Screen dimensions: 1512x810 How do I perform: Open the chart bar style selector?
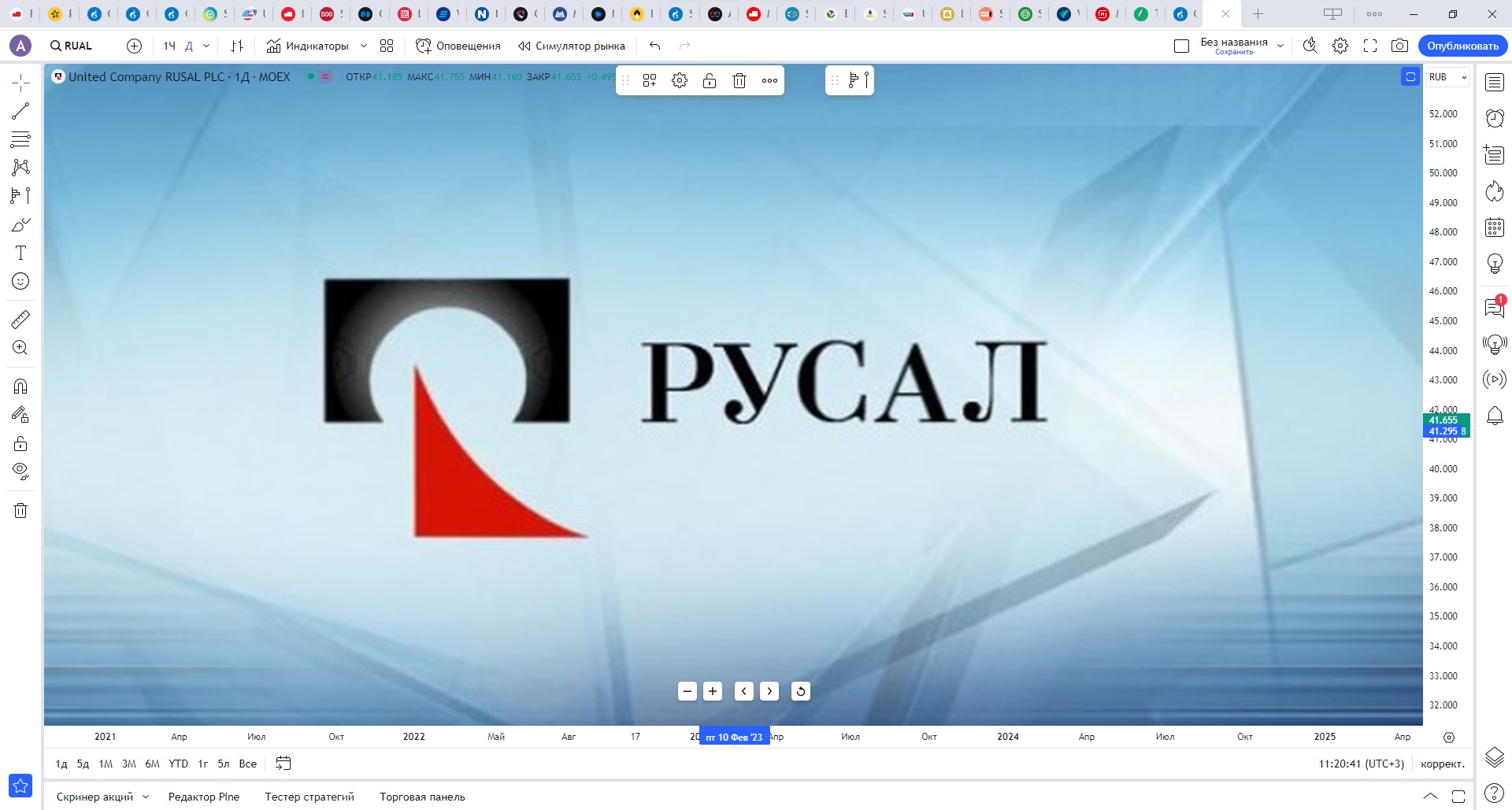tap(237, 46)
